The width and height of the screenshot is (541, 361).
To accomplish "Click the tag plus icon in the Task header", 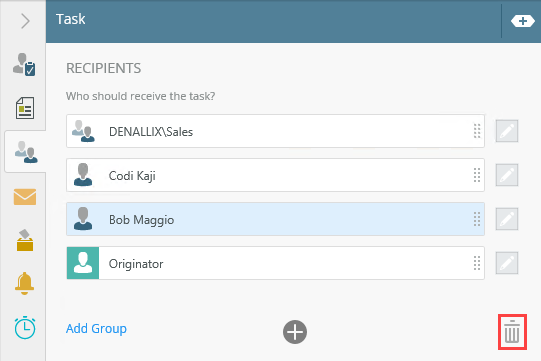I will (523, 21).
